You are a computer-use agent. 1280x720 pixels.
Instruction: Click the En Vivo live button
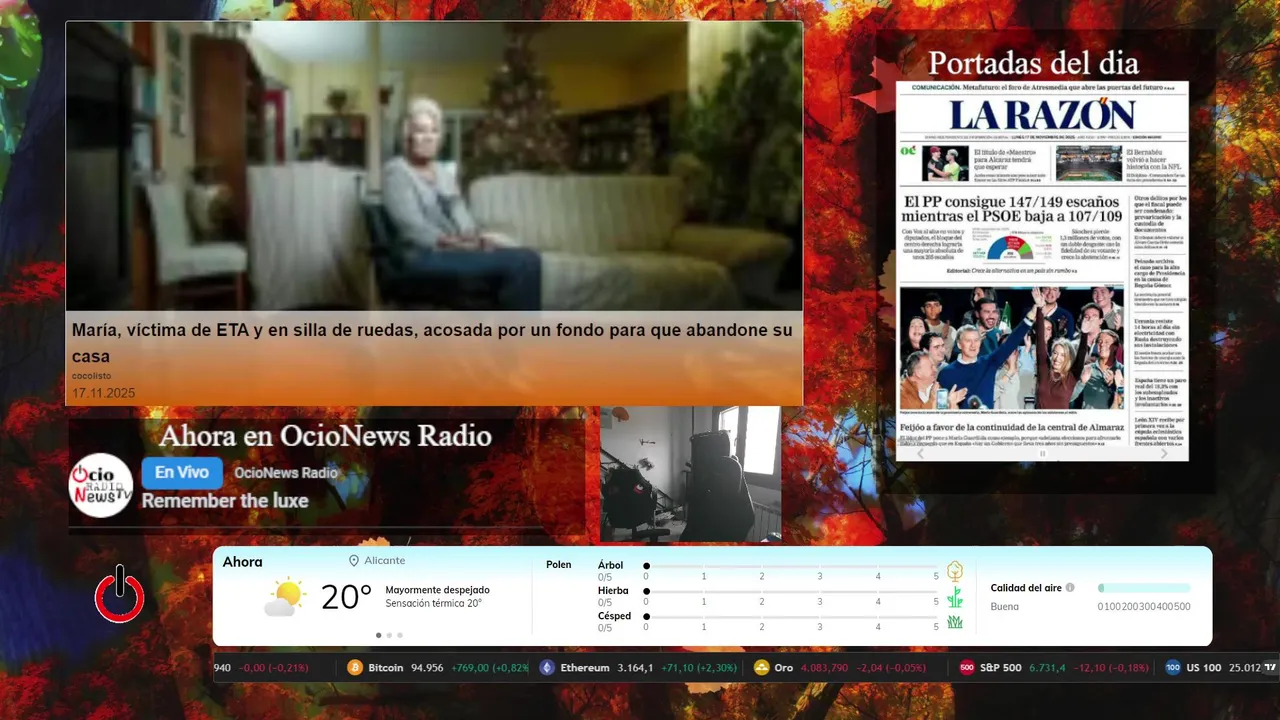coord(182,473)
